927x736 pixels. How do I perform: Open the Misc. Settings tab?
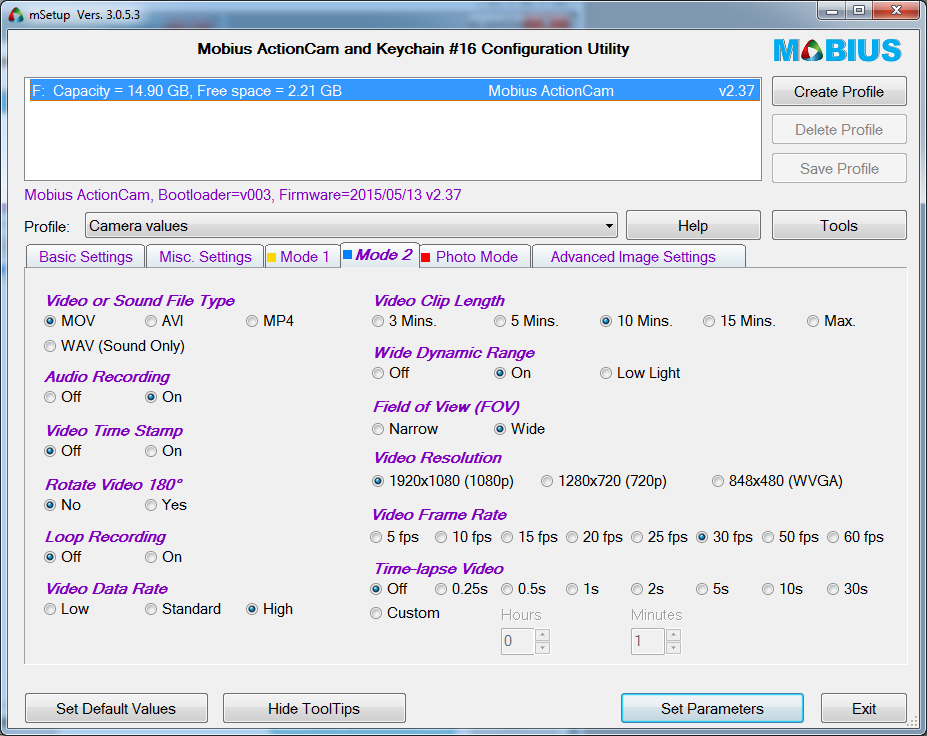[x=205, y=257]
